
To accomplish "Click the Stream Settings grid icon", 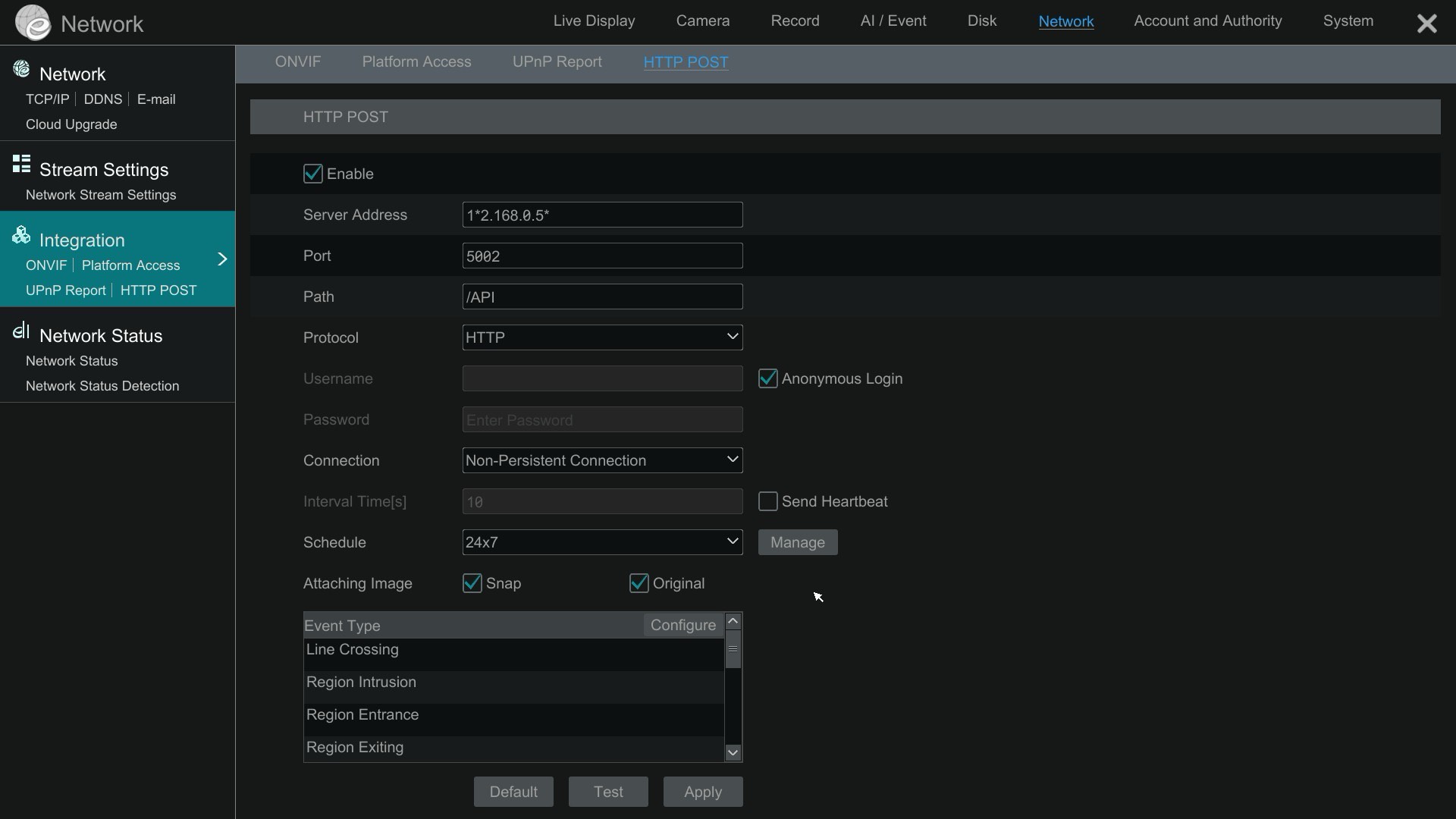I will [21, 164].
